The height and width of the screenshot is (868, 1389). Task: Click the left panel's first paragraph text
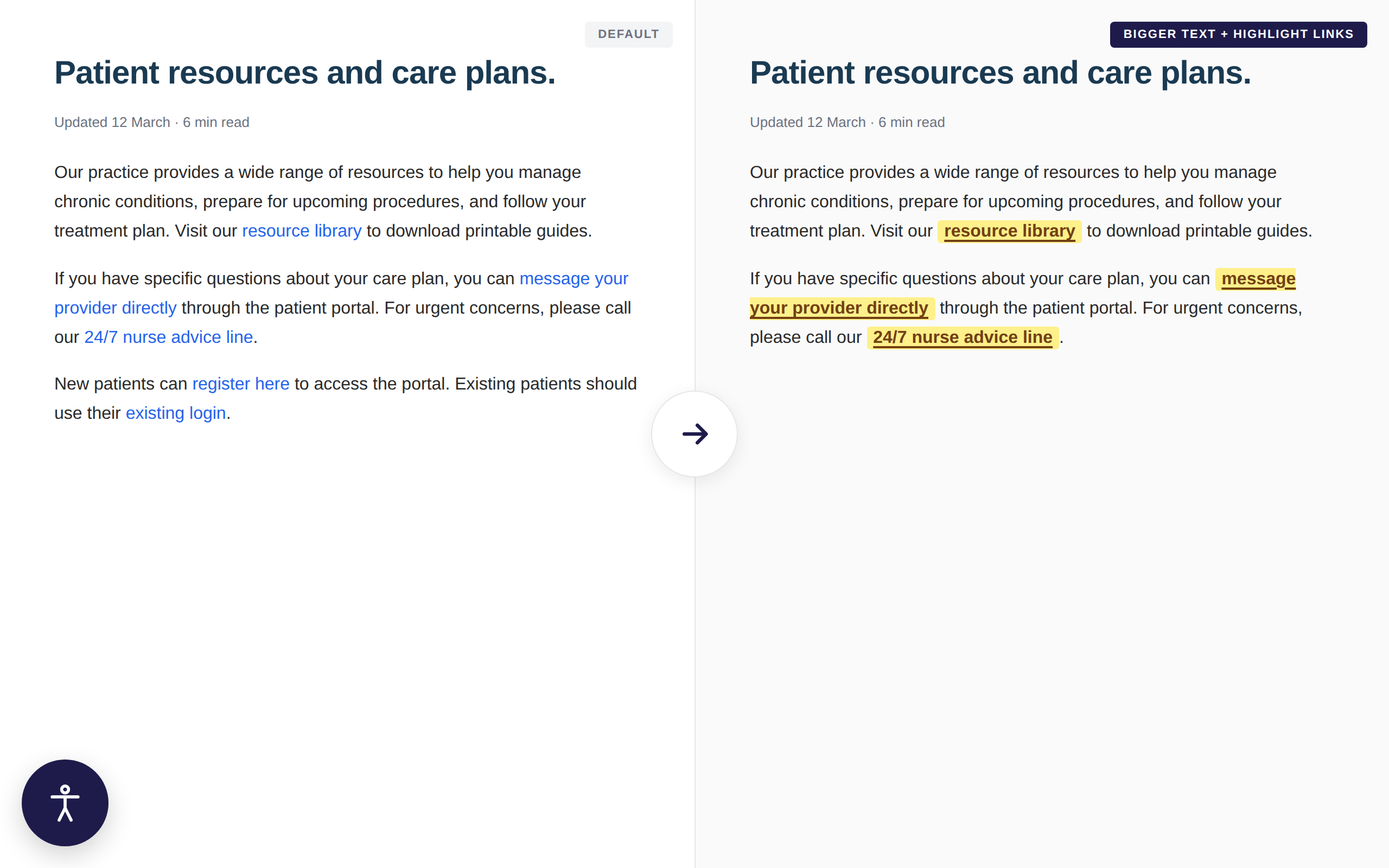(323, 201)
